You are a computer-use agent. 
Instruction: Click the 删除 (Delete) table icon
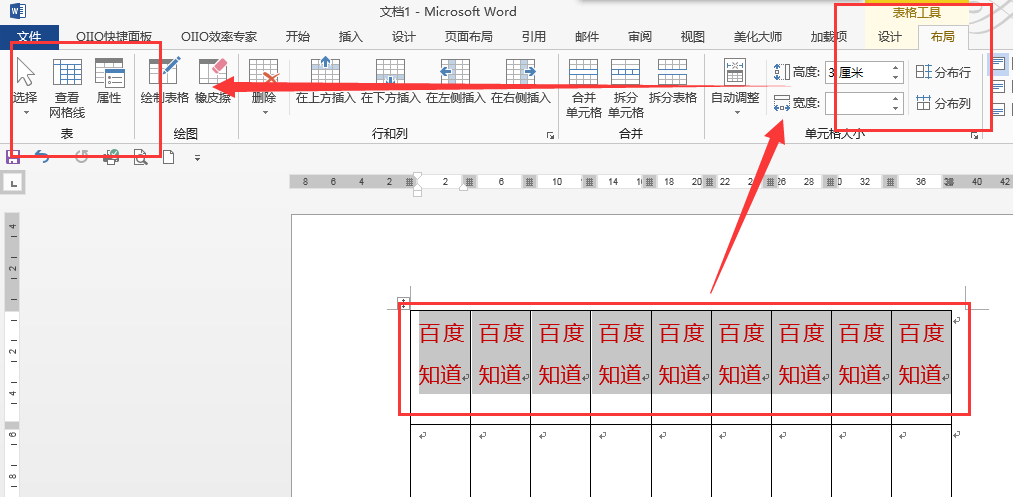tap(264, 71)
